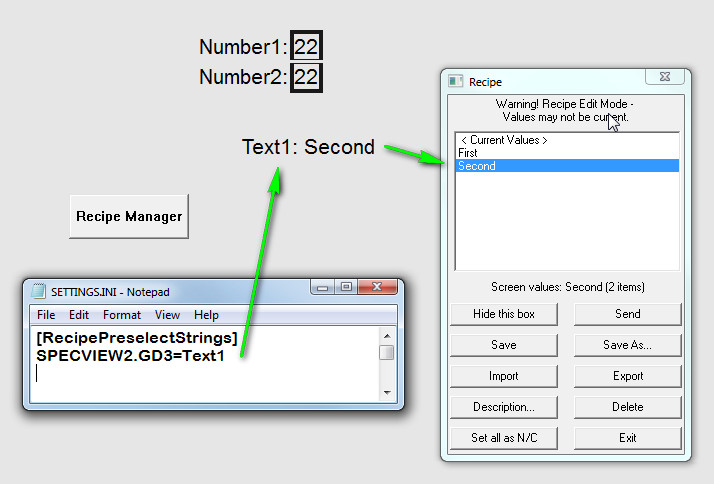Screen dimensions: 714x484
Task: Open Notepad View menu
Action: pos(167,315)
